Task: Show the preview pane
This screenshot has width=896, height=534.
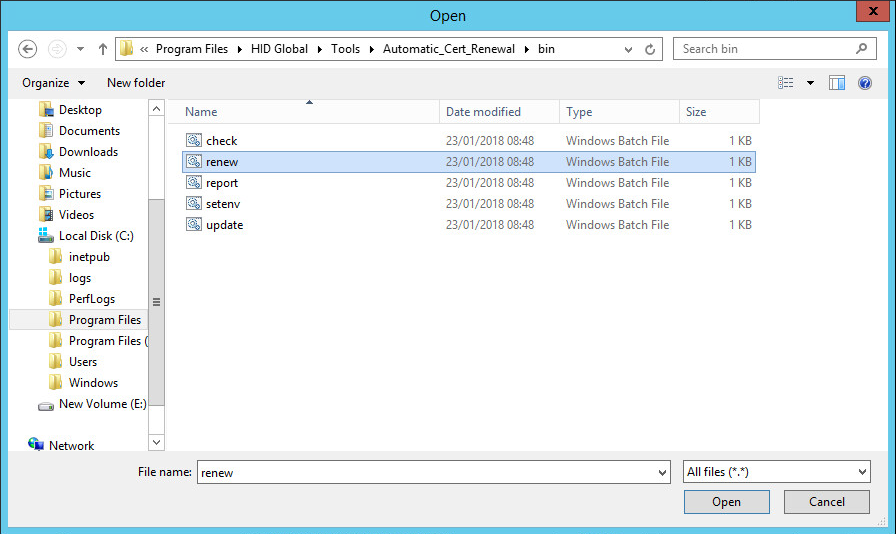Action: [x=837, y=83]
